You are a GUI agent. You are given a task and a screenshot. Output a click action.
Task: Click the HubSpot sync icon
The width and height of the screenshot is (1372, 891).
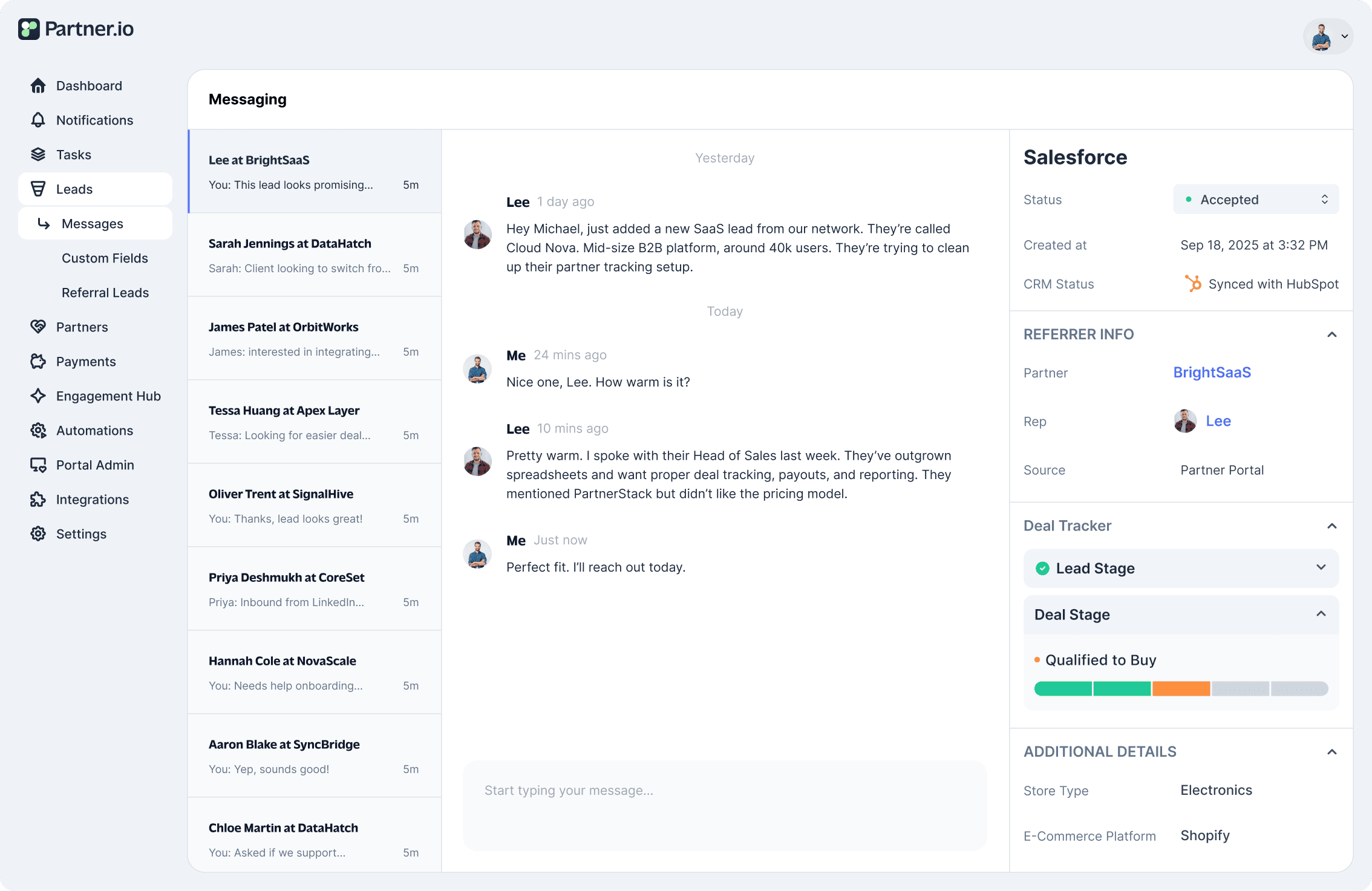pyautogui.click(x=1193, y=284)
